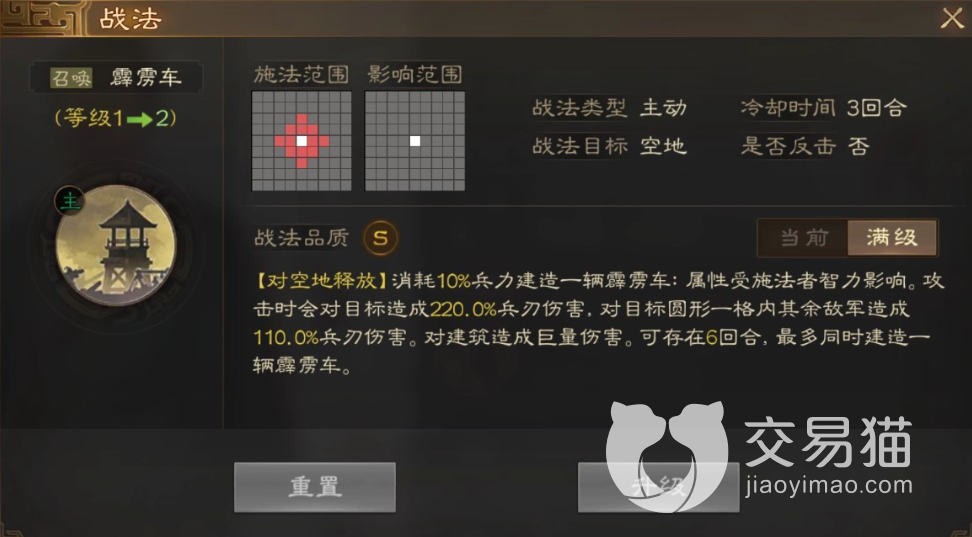This screenshot has height=537, width=972.
Task: Click the green level-up arrow in 等级1→2
Action: point(140,118)
